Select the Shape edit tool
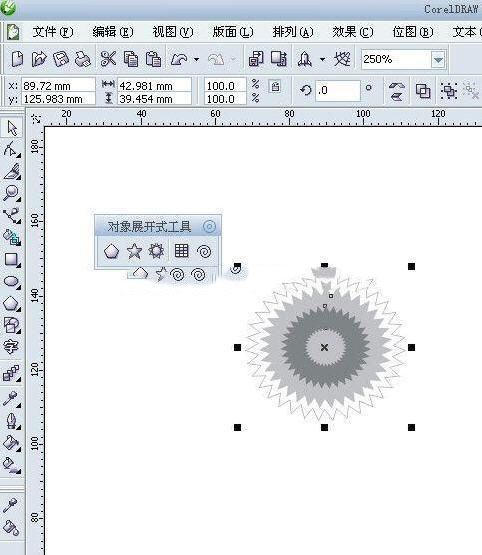The width and height of the screenshot is (482, 555). [11, 149]
